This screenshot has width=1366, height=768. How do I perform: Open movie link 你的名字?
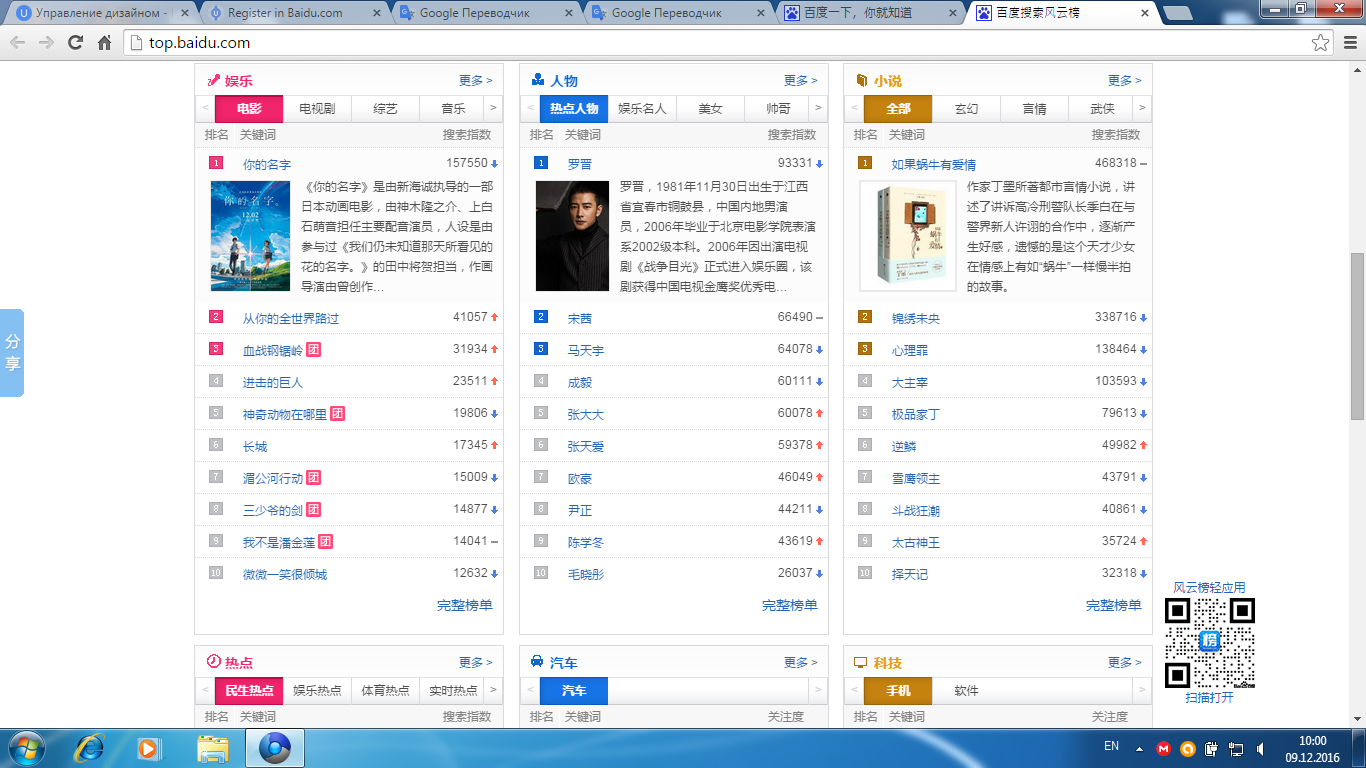coord(267,164)
